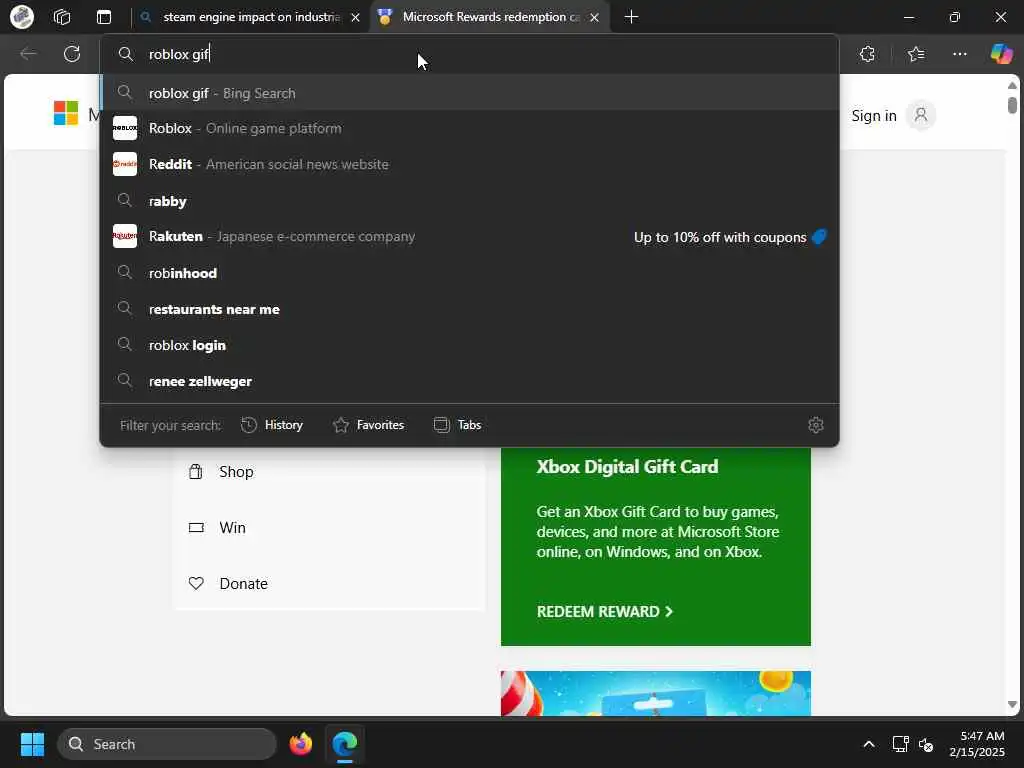Switch to the steam engine impact tab
The width and height of the screenshot is (1024, 768).
click(251, 17)
